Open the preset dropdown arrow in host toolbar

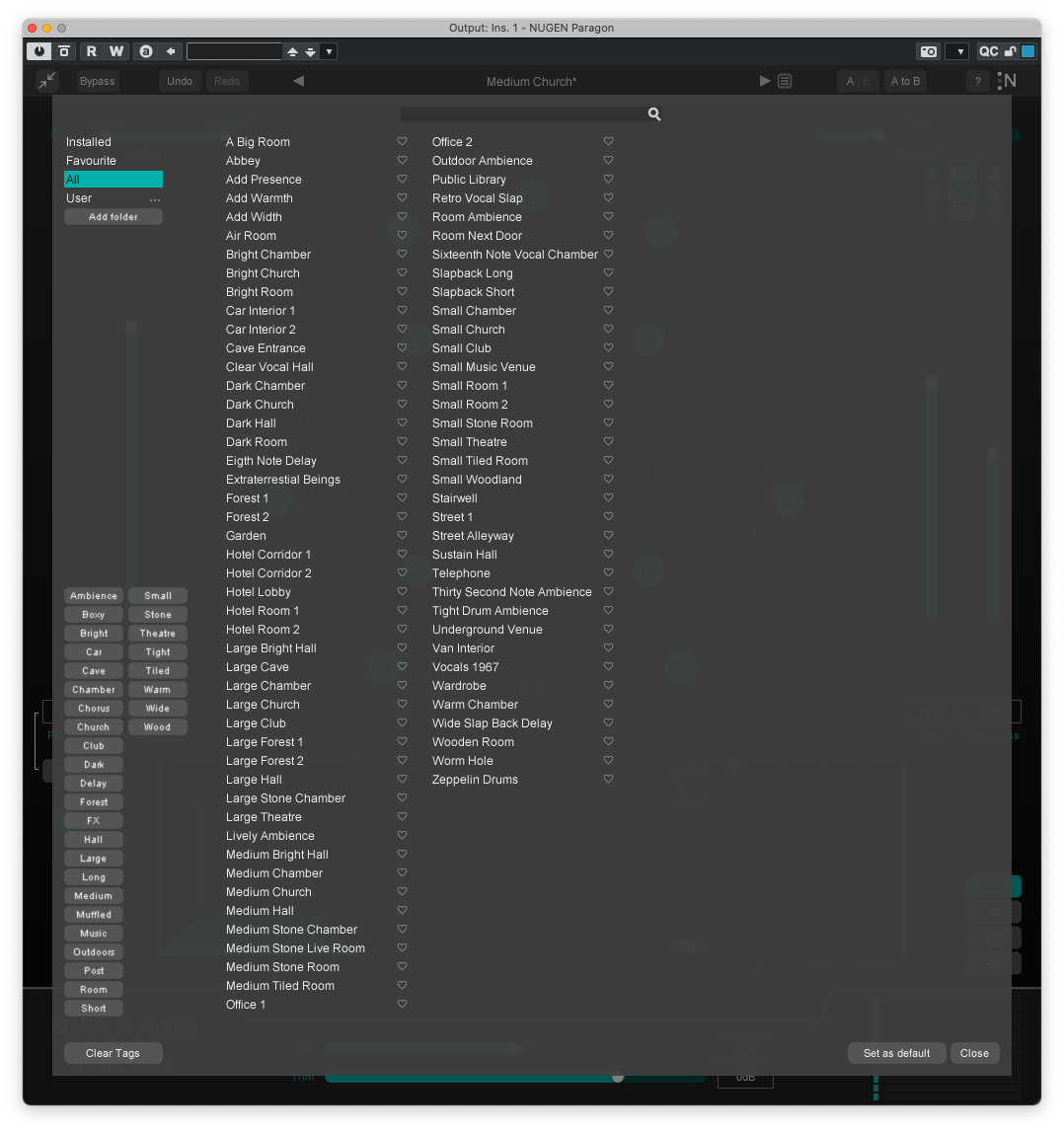[x=329, y=51]
